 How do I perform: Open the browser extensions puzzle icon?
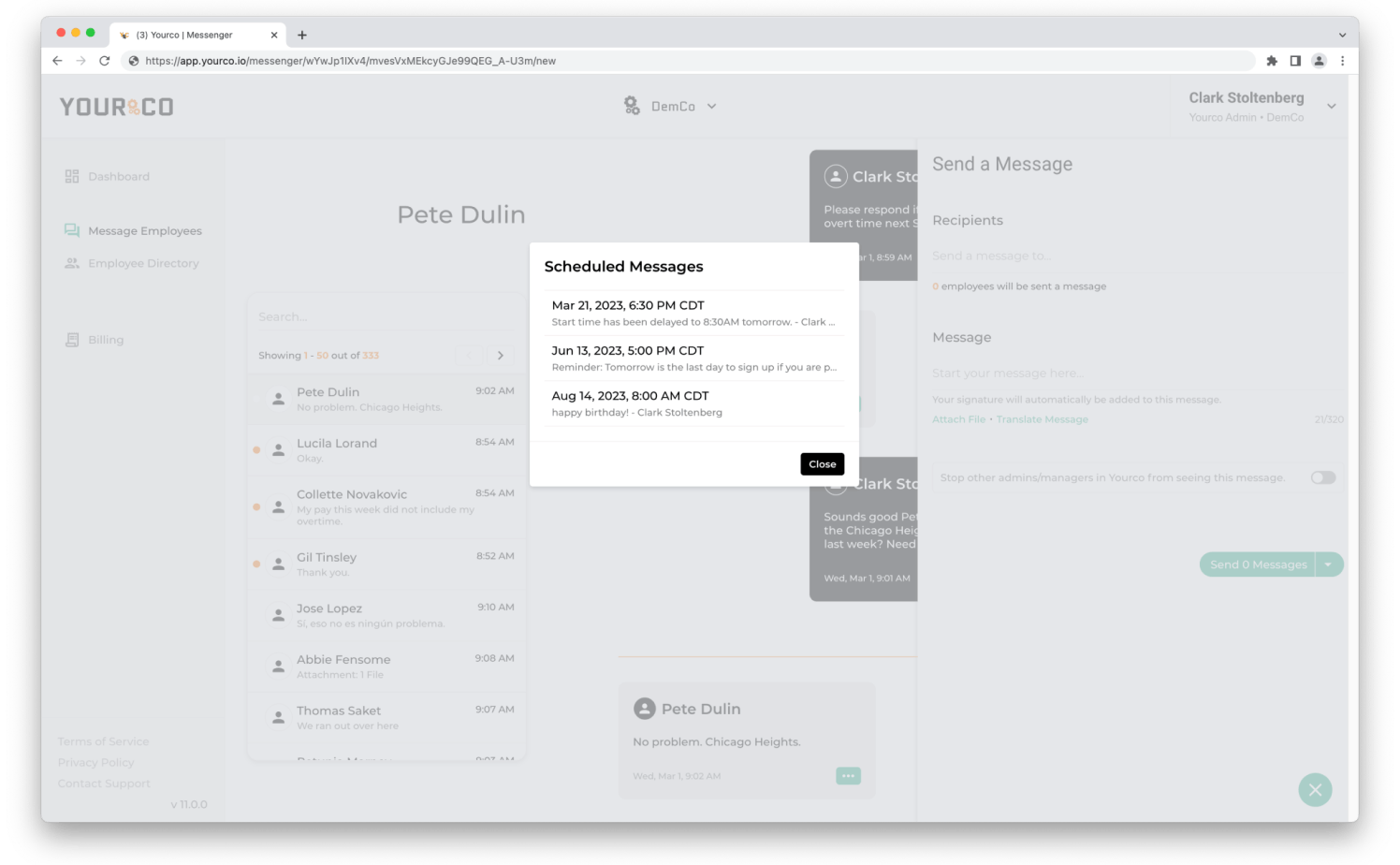click(1272, 61)
